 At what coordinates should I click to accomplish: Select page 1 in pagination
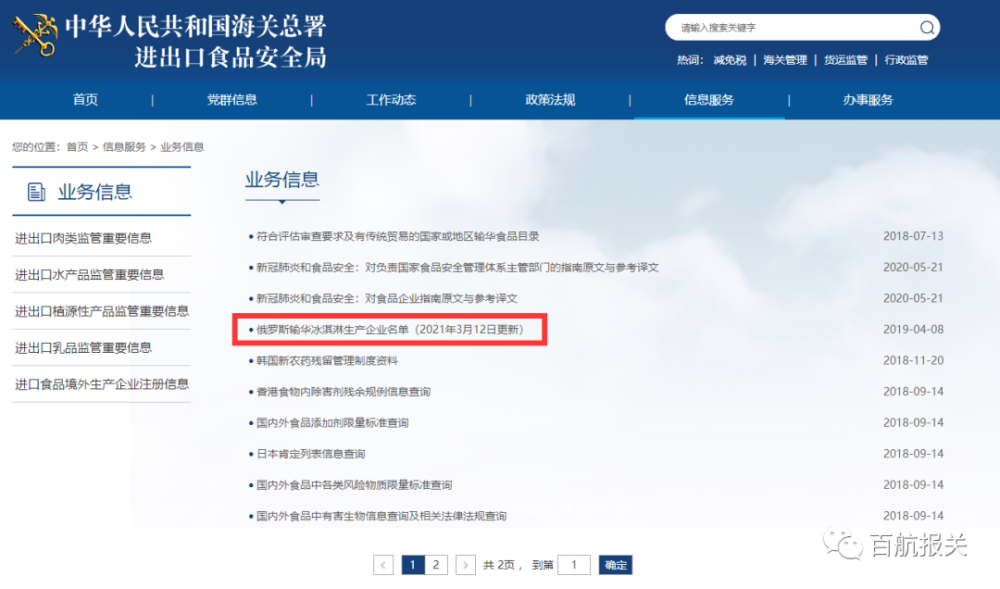(x=413, y=565)
